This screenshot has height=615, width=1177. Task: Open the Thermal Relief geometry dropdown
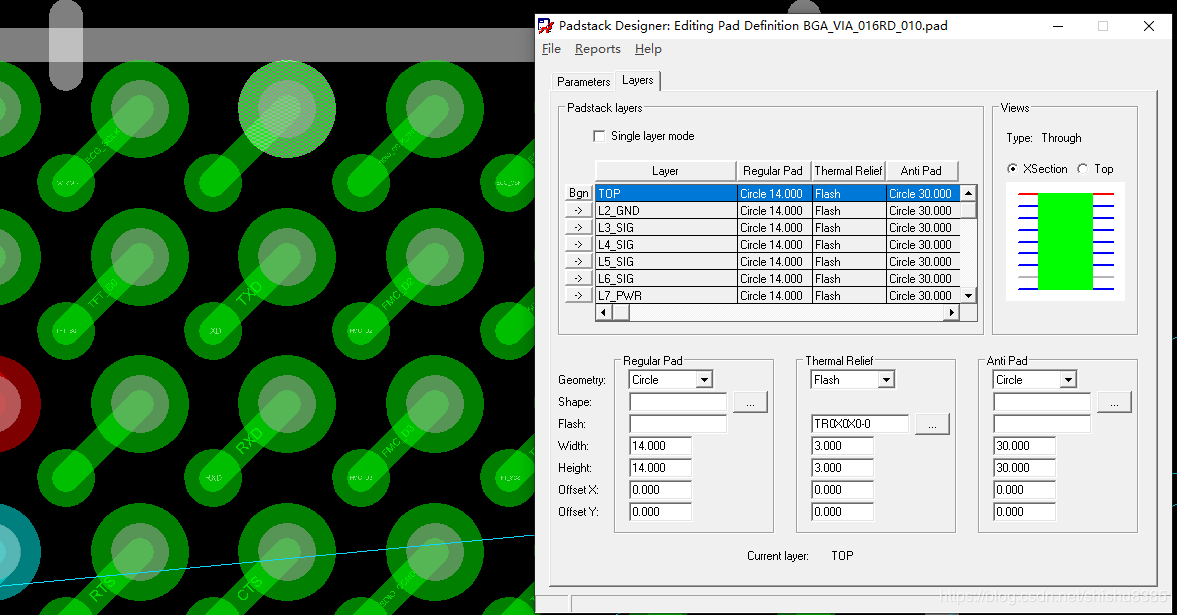tap(885, 380)
